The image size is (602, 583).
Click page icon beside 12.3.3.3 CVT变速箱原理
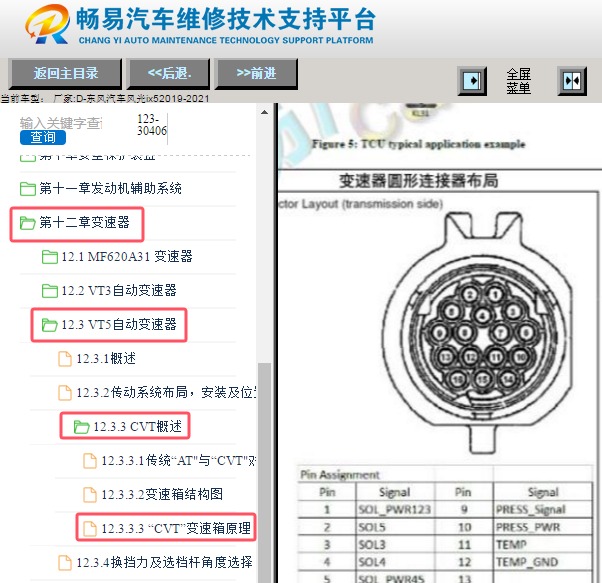click(x=90, y=528)
